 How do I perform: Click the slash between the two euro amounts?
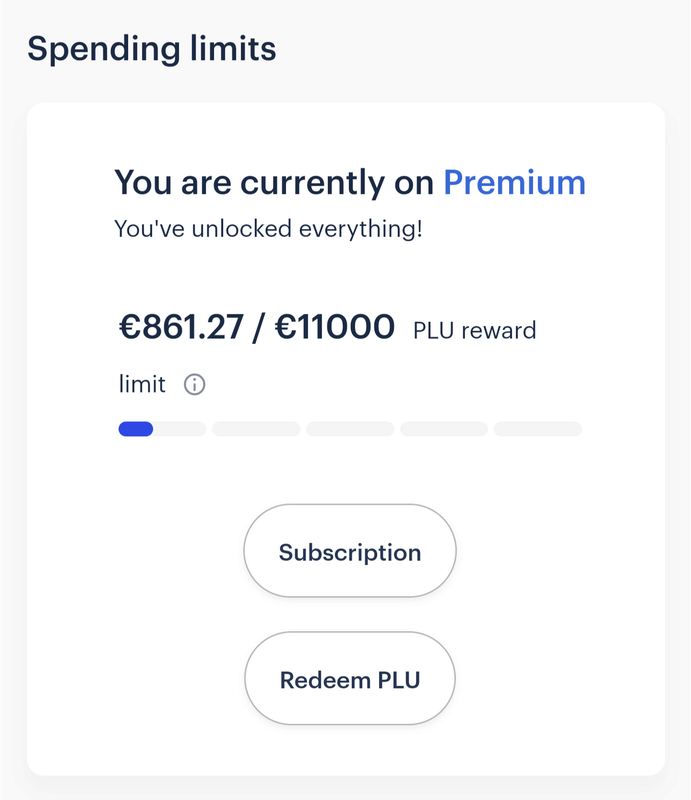pyautogui.click(x=256, y=326)
